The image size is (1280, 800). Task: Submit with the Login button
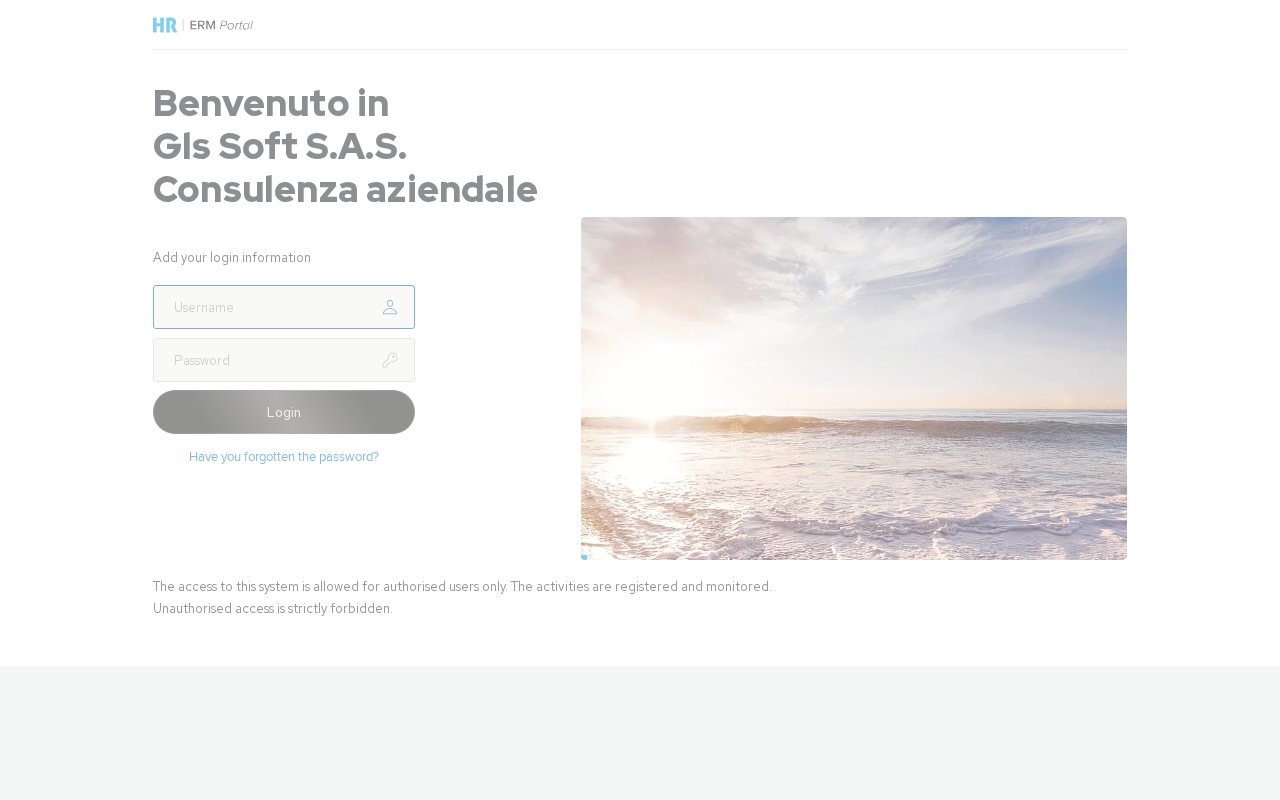[284, 412]
